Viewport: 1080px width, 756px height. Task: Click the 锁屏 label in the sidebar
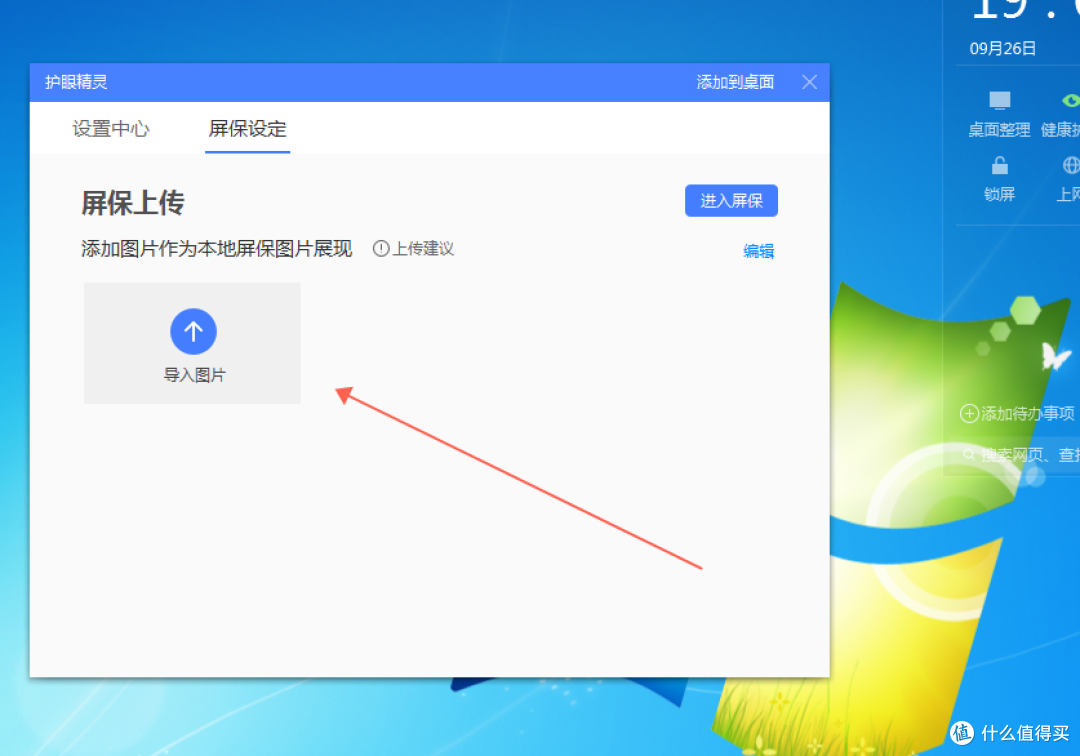(x=999, y=194)
